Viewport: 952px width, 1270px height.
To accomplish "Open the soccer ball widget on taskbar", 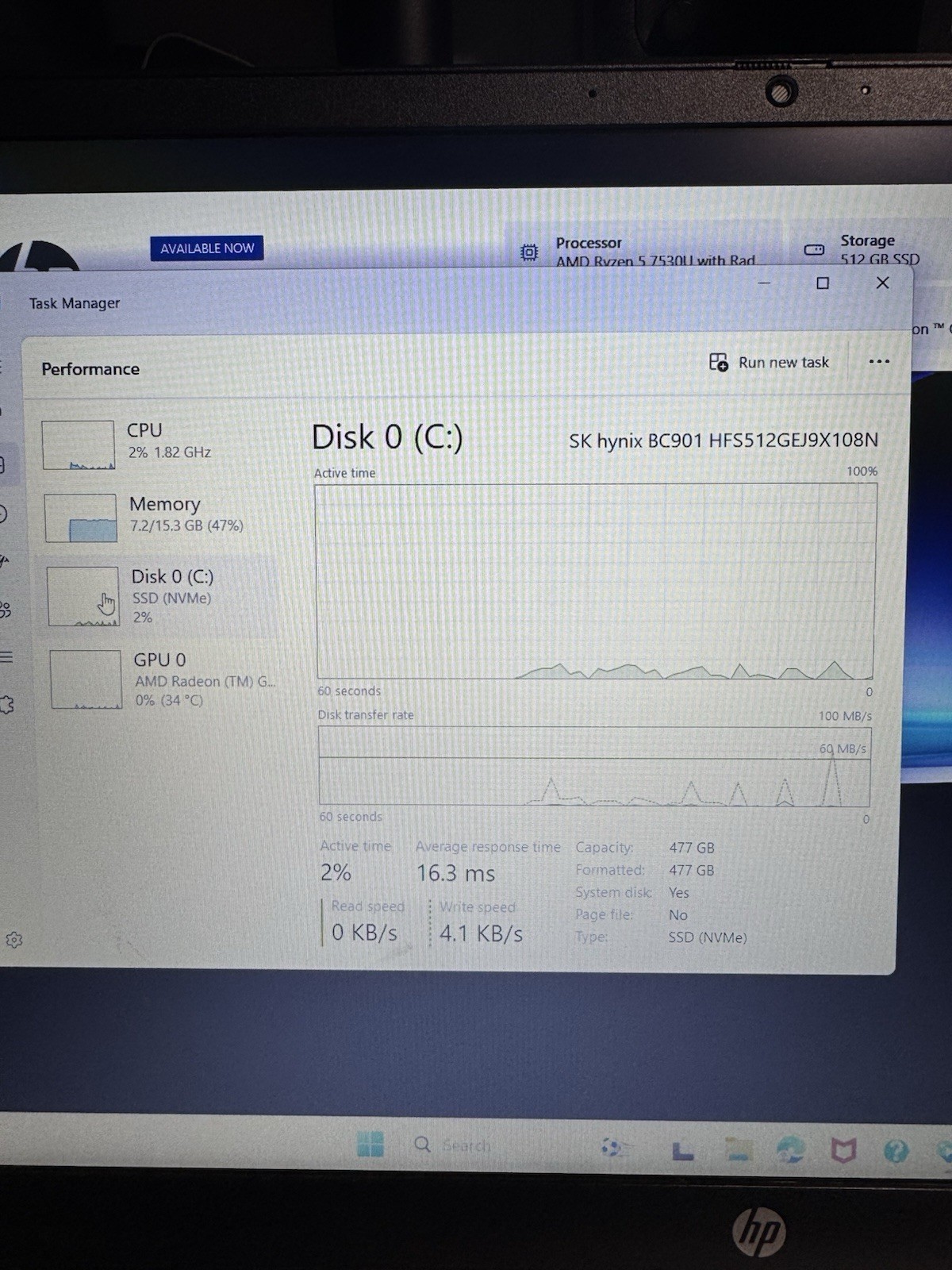I will click(614, 1148).
